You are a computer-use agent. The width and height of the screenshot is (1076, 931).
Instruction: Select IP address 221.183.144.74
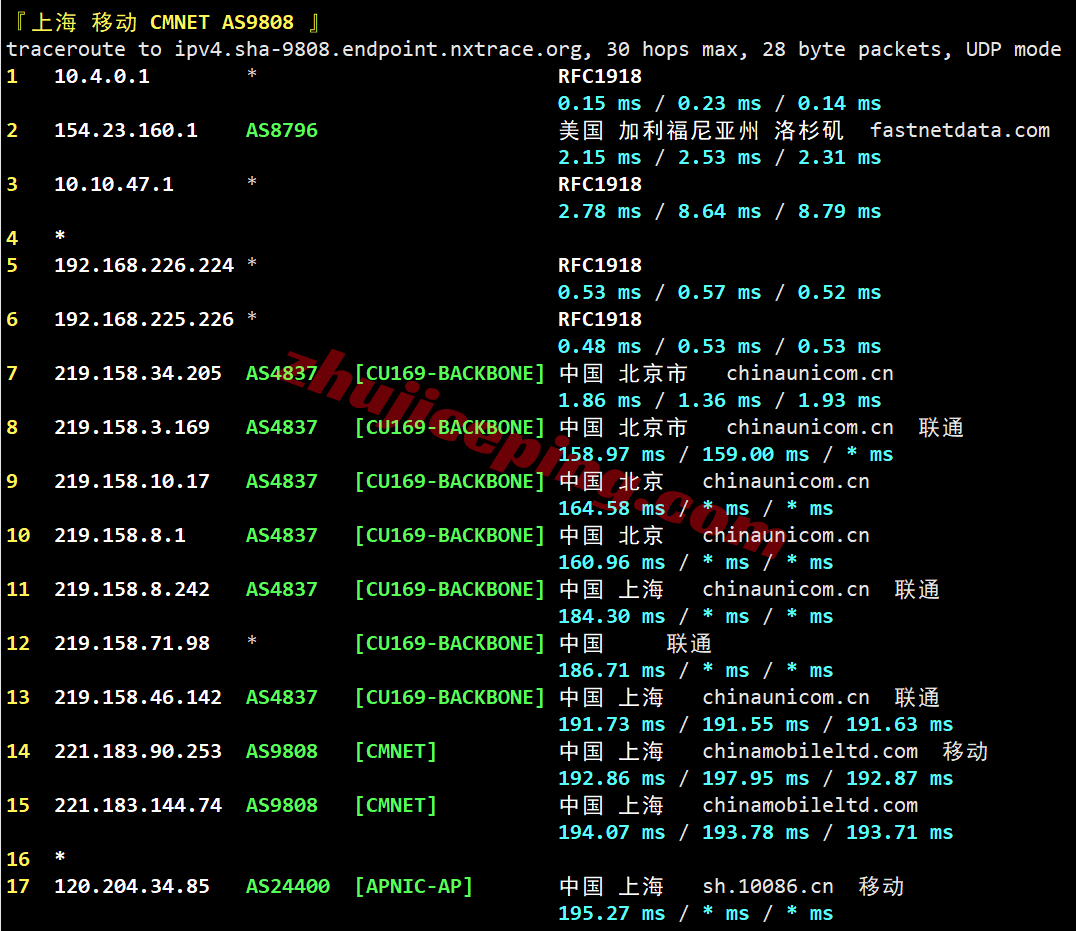[x=138, y=805]
